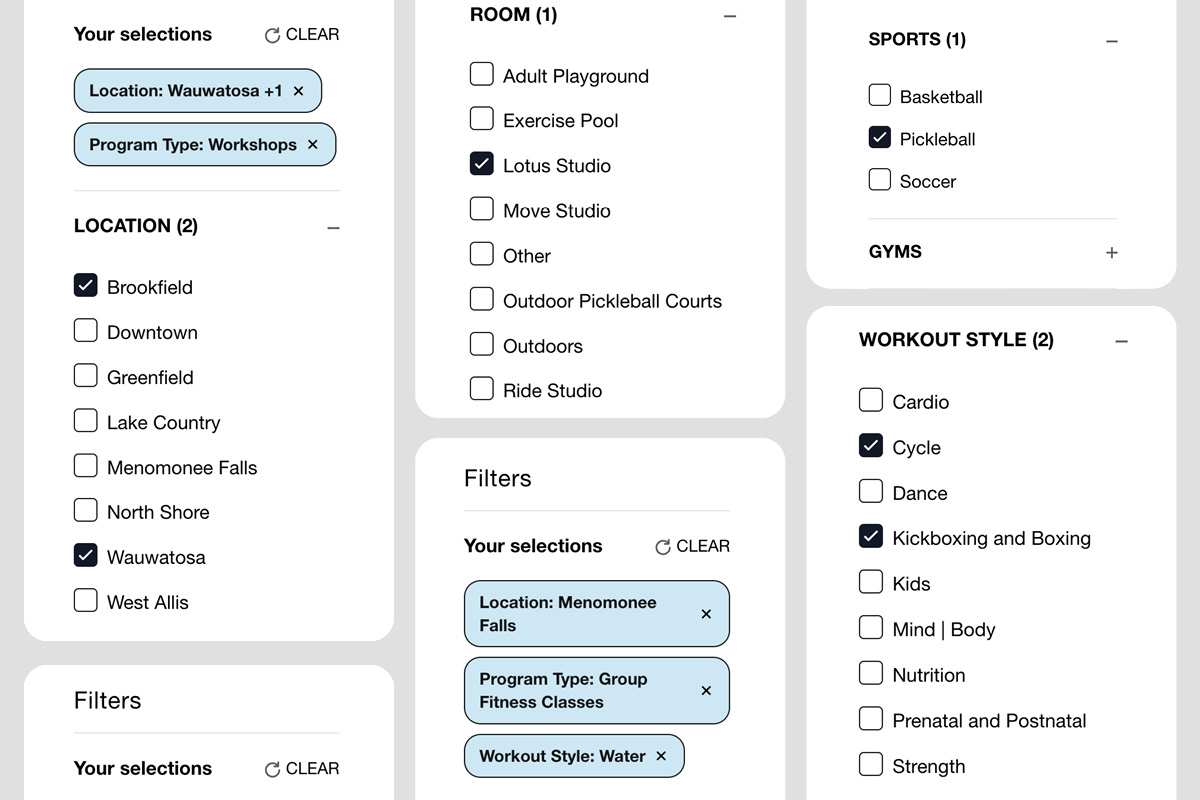Image resolution: width=1200 pixels, height=800 pixels.
Task: Remove the Location: Menomonee Falls chip
Action: [x=706, y=614]
